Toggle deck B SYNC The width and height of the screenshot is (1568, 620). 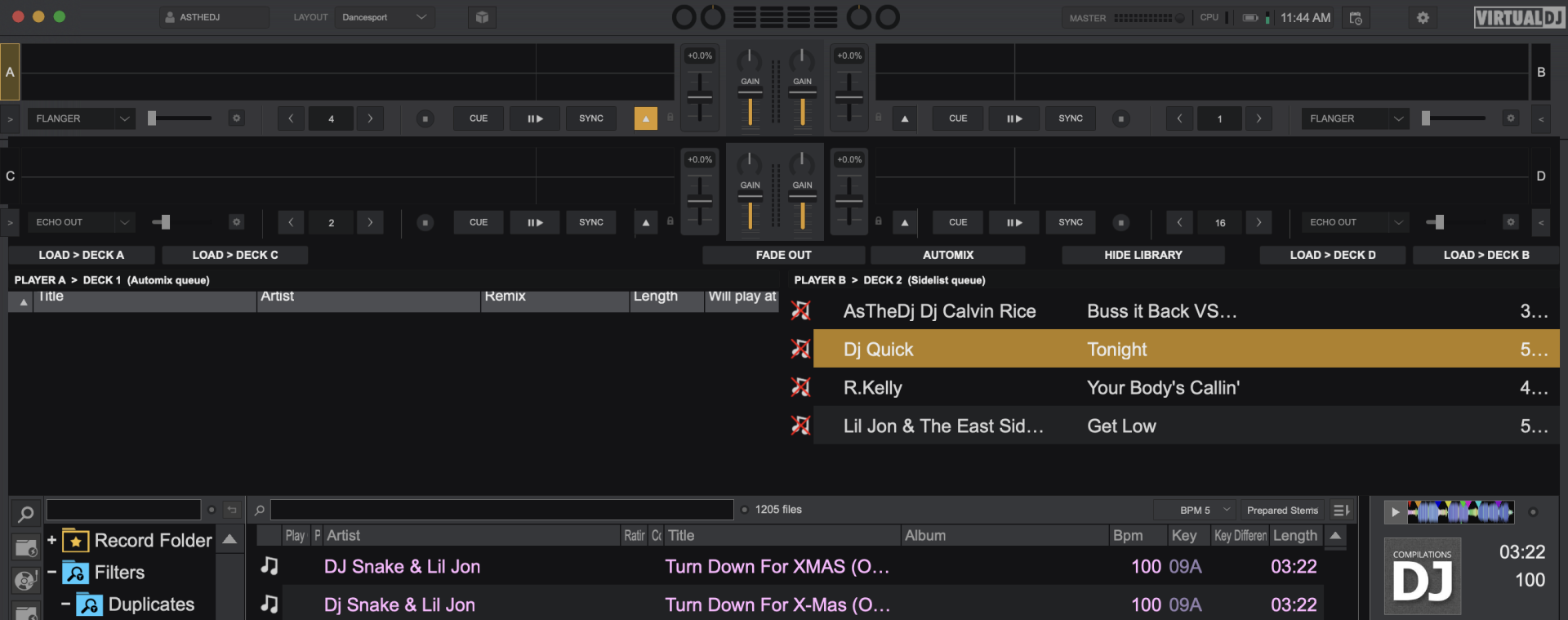tap(1071, 118)
